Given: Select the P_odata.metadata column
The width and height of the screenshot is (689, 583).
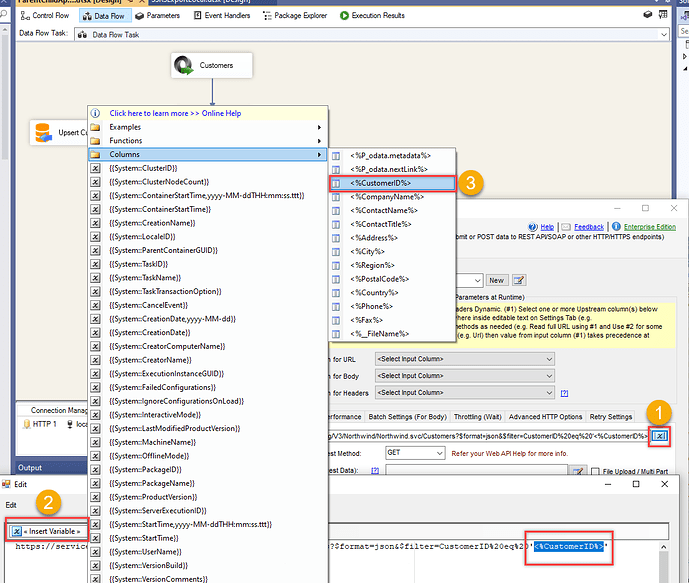Looking at the screenshot, I should (x=392, y=156).
